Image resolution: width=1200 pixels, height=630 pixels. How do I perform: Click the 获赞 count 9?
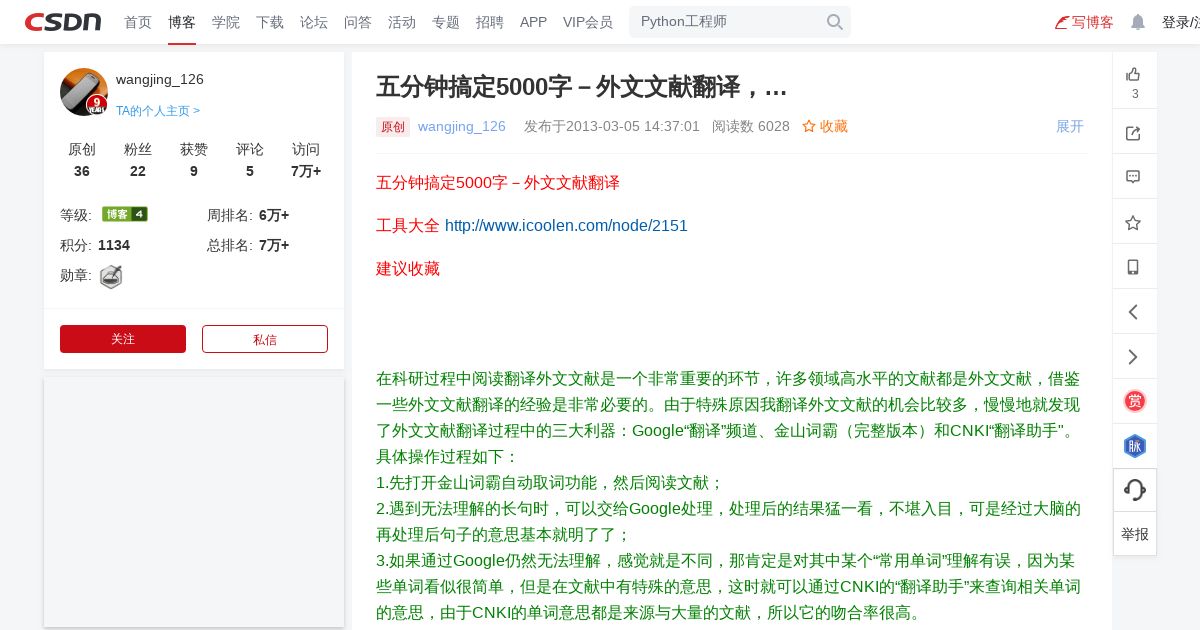(194, 171)
